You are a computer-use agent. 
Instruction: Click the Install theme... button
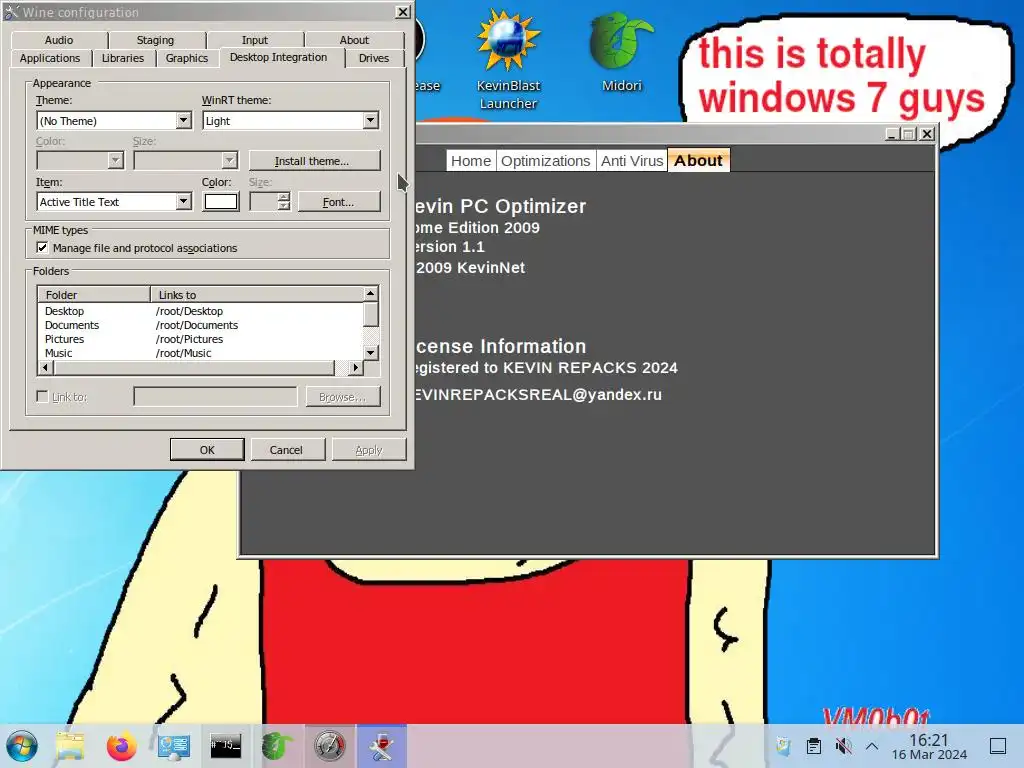[x=314, y=161]
